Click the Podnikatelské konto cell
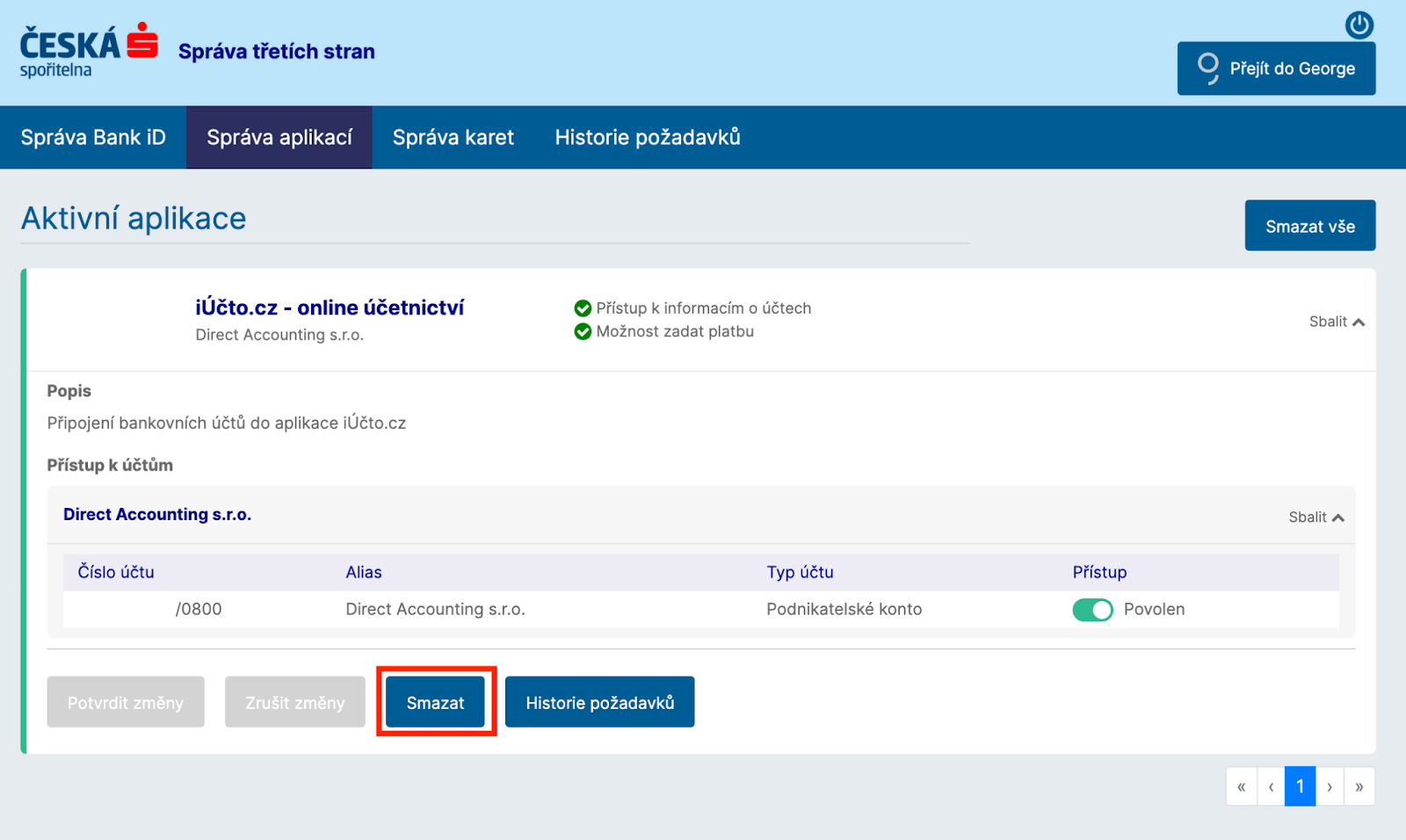1406x840 pixels. tap(844, 610)
